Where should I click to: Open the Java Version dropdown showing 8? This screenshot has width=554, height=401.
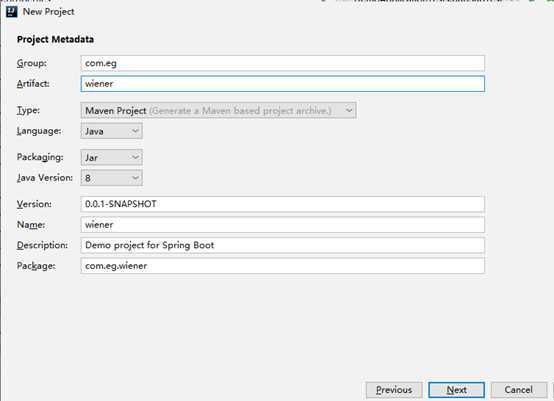point(111,178)
